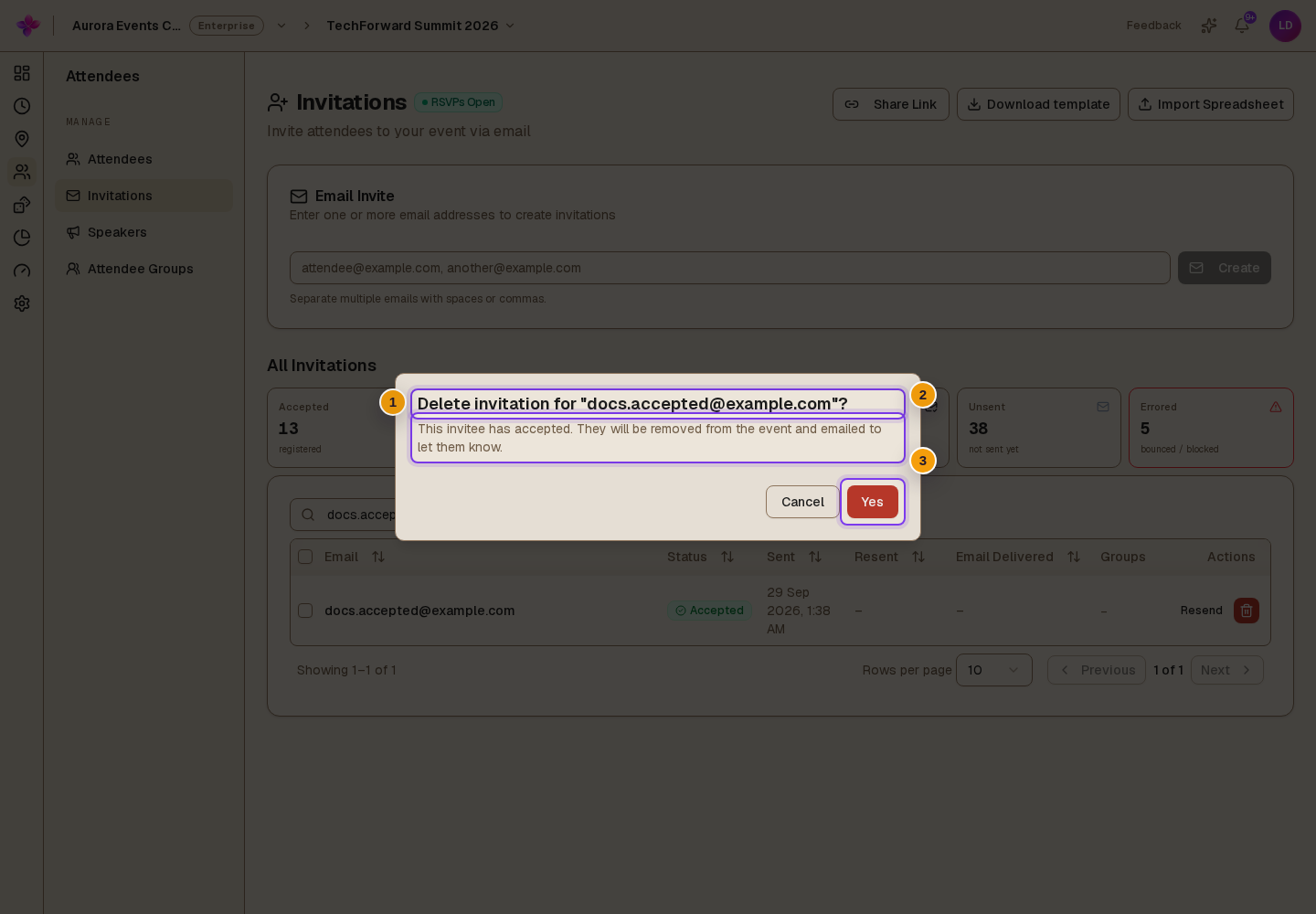The width and height of the screenshot is (1316, 914).
Task: Focus the email addresses input field
Action: point(730,268)
